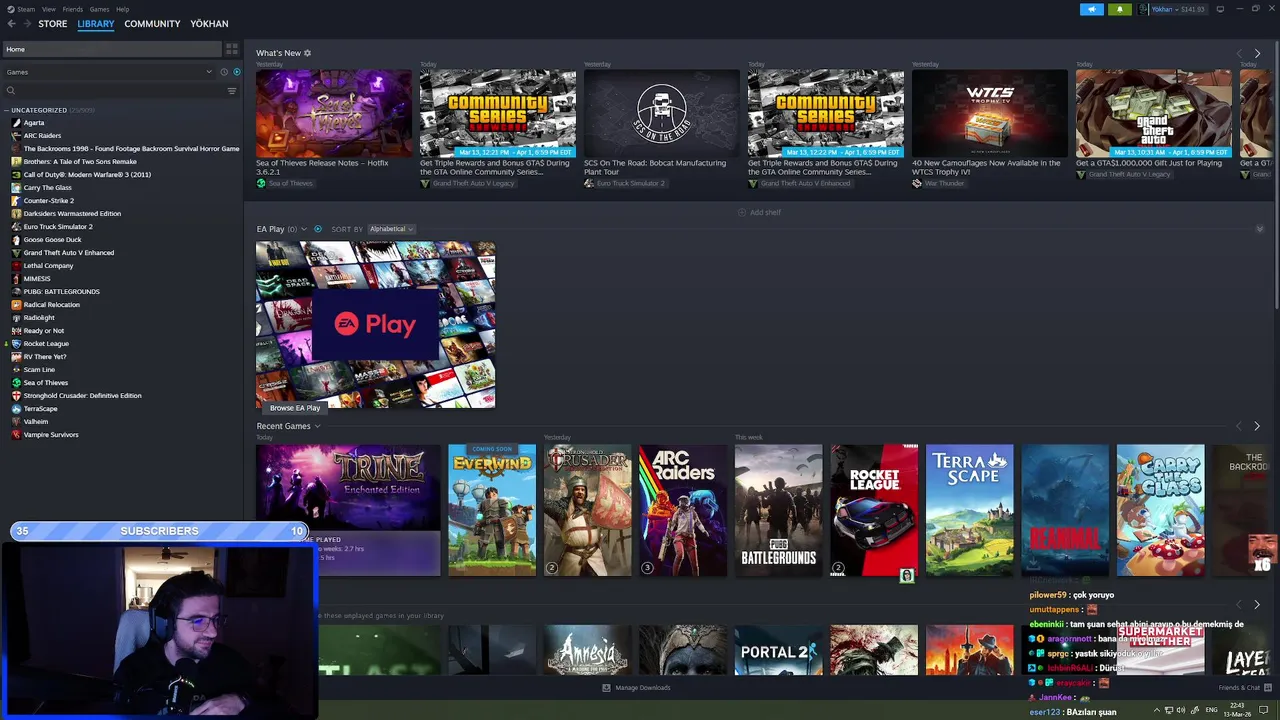Collapse EA Play shelf with right chevron
The image size is (1280, 720).
click(1259, 229)
